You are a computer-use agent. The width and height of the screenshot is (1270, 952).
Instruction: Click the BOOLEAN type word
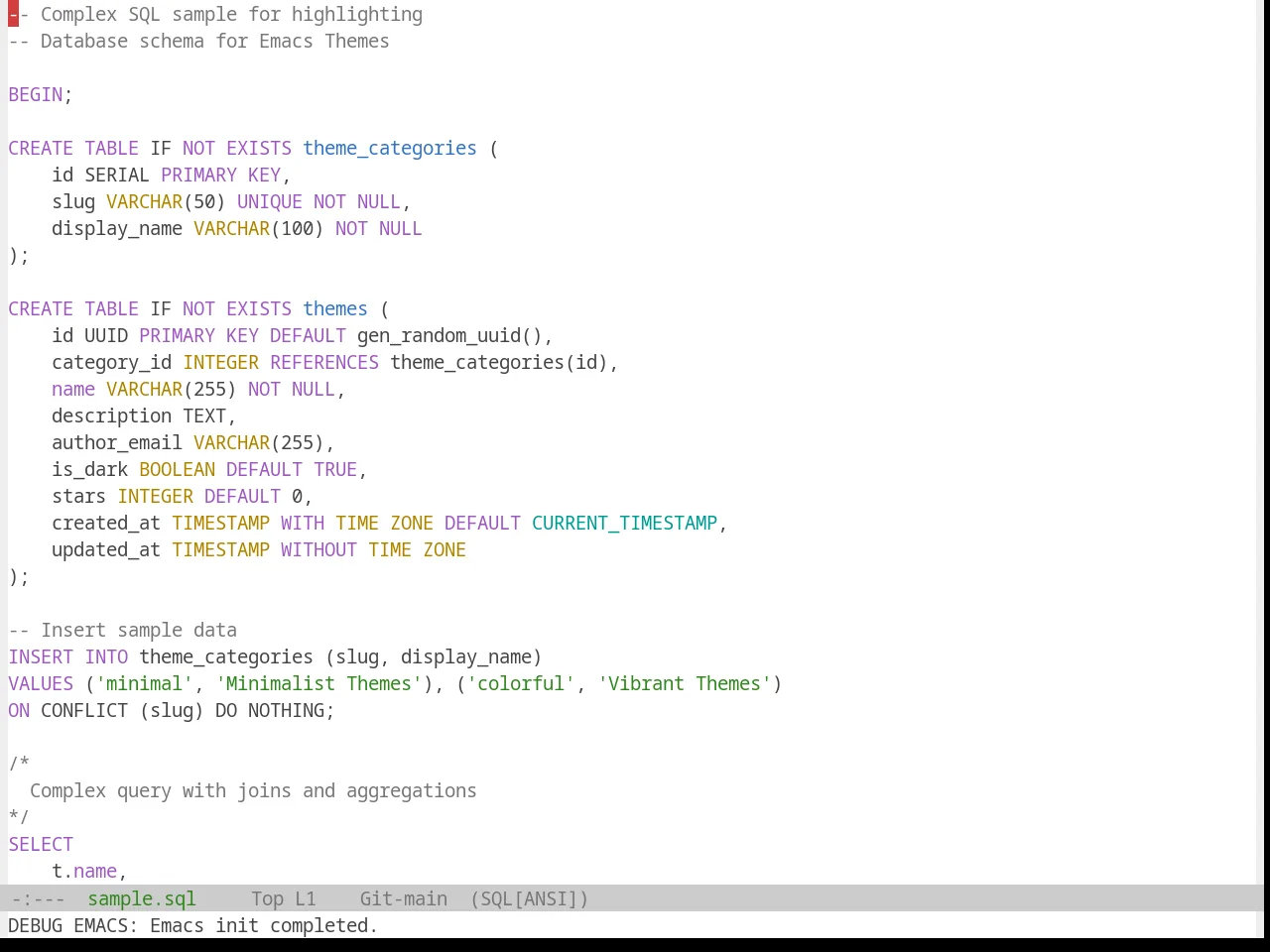178,470
